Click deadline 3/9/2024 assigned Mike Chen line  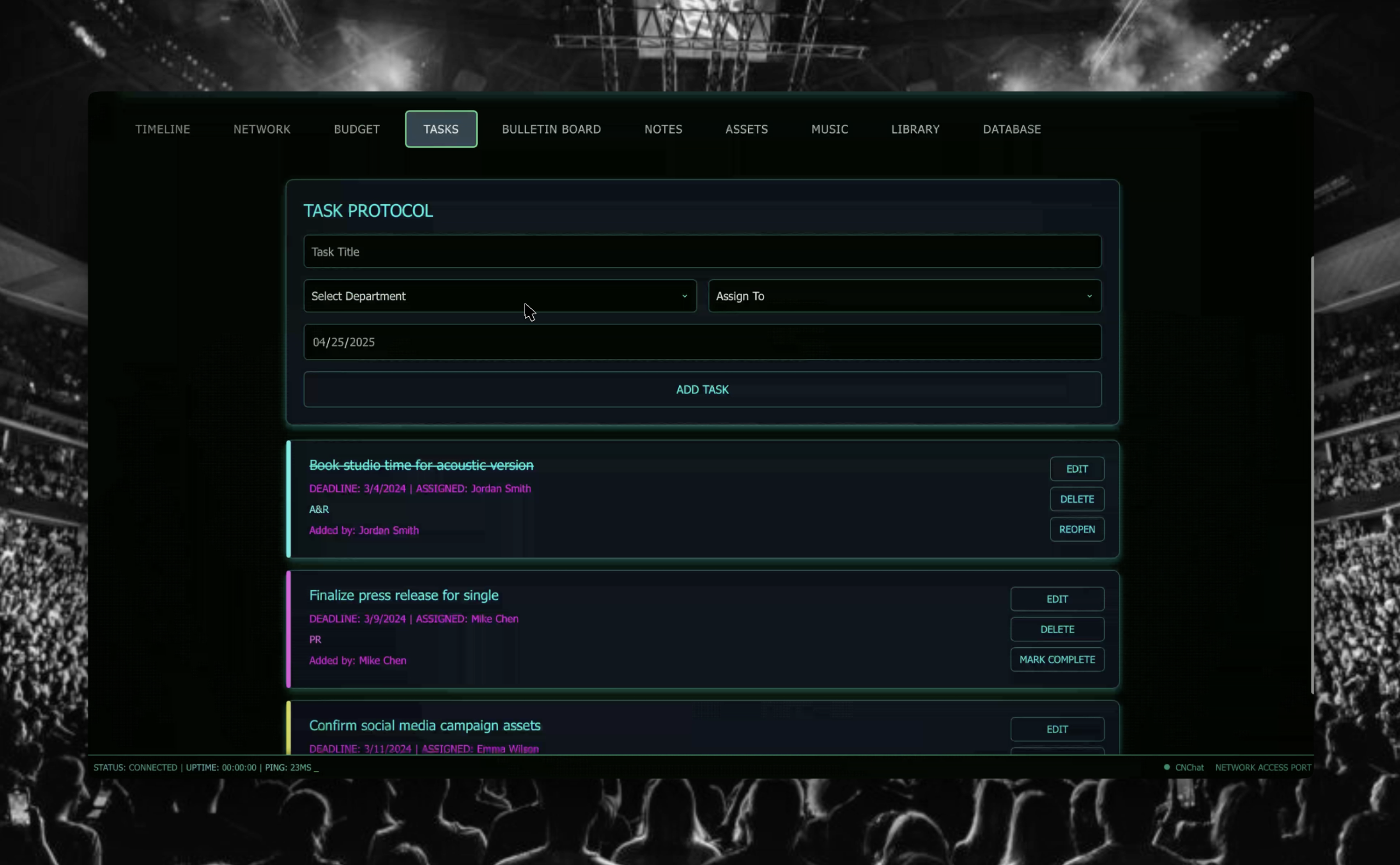[413, 618]
